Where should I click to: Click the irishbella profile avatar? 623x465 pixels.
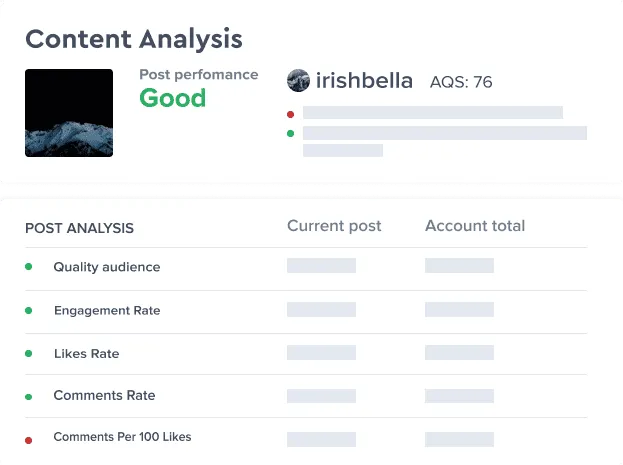click(x=298, y=80)
